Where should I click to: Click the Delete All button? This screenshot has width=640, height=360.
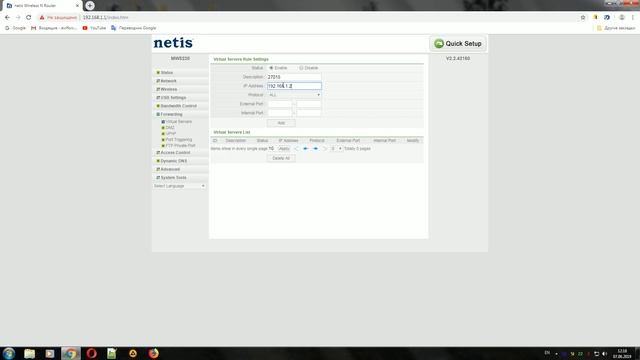coord(281,158)
